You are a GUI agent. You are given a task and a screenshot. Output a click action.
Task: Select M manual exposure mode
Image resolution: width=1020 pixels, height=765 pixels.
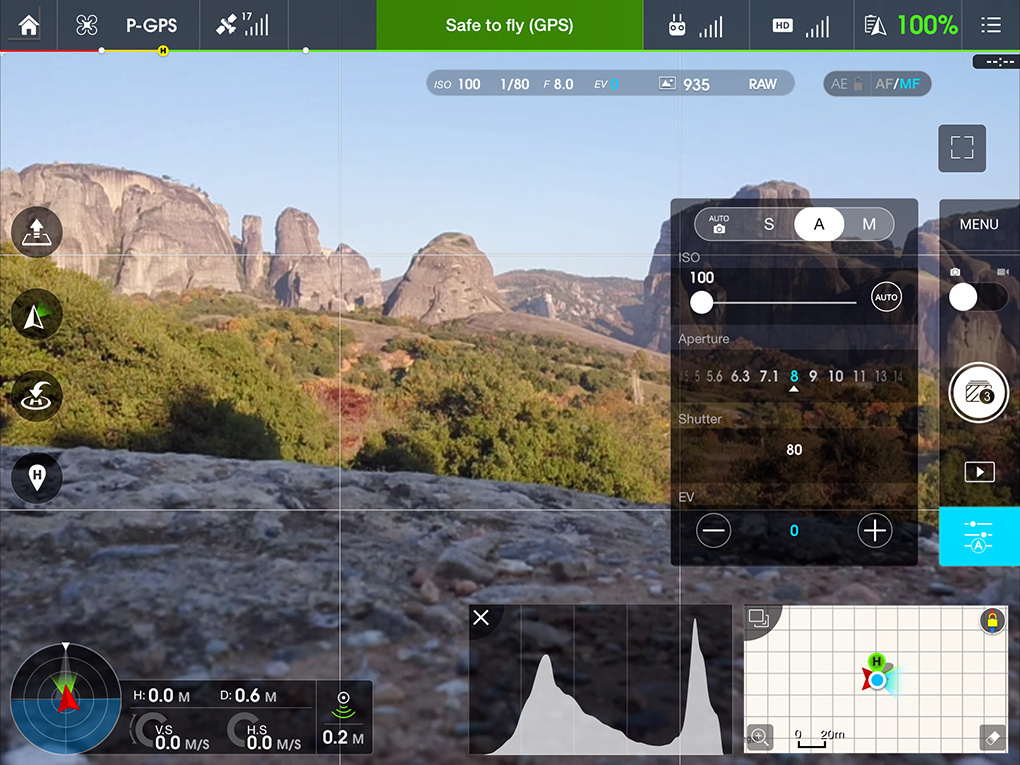point(869,224)
